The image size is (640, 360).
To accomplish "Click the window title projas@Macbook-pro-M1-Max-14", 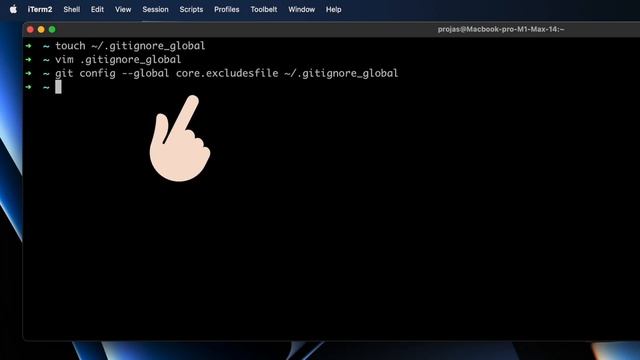I will (x=501, y=29).
